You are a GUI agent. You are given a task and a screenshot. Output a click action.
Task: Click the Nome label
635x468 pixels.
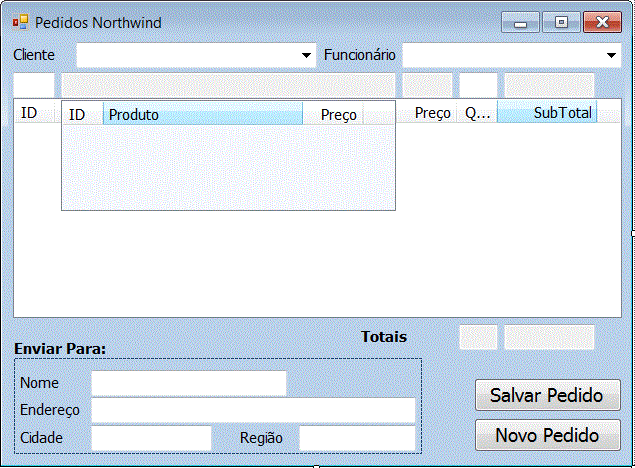click(39, 383)
